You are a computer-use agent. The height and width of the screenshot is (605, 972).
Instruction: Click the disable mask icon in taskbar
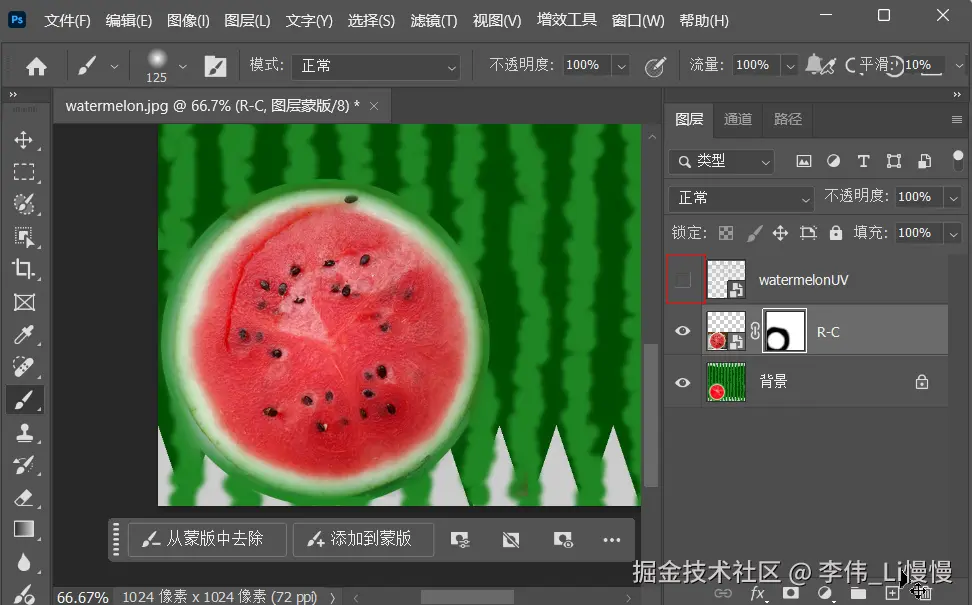511,540
